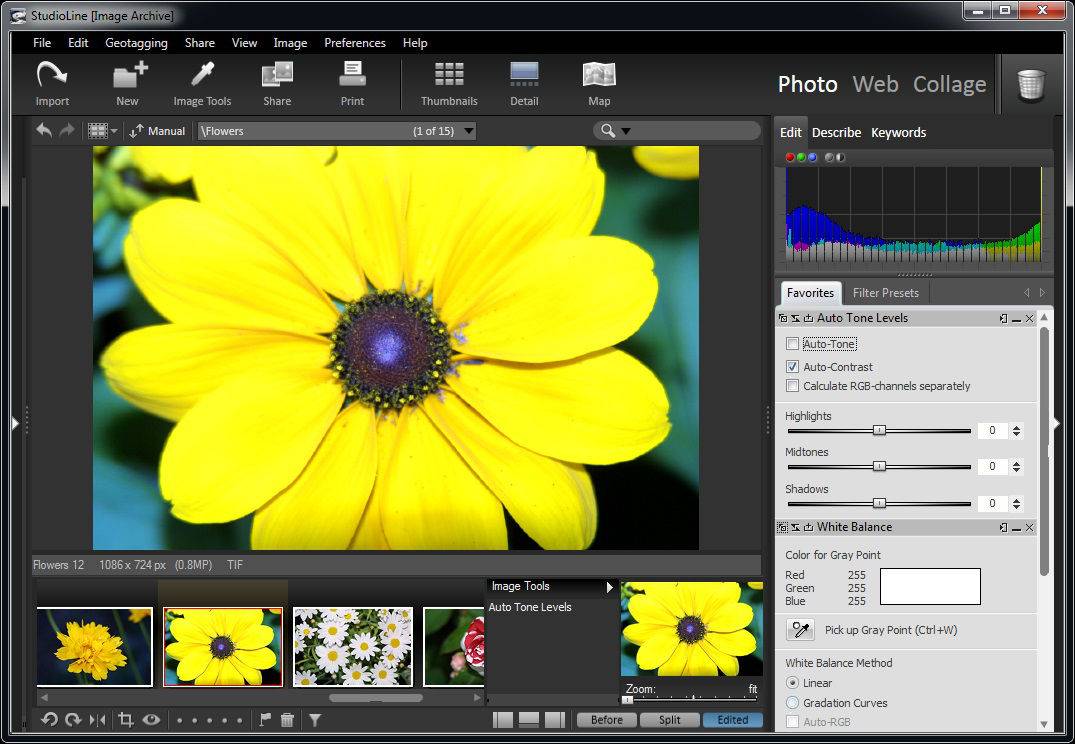Pick up gray point eyedropper button

(800, 629)
